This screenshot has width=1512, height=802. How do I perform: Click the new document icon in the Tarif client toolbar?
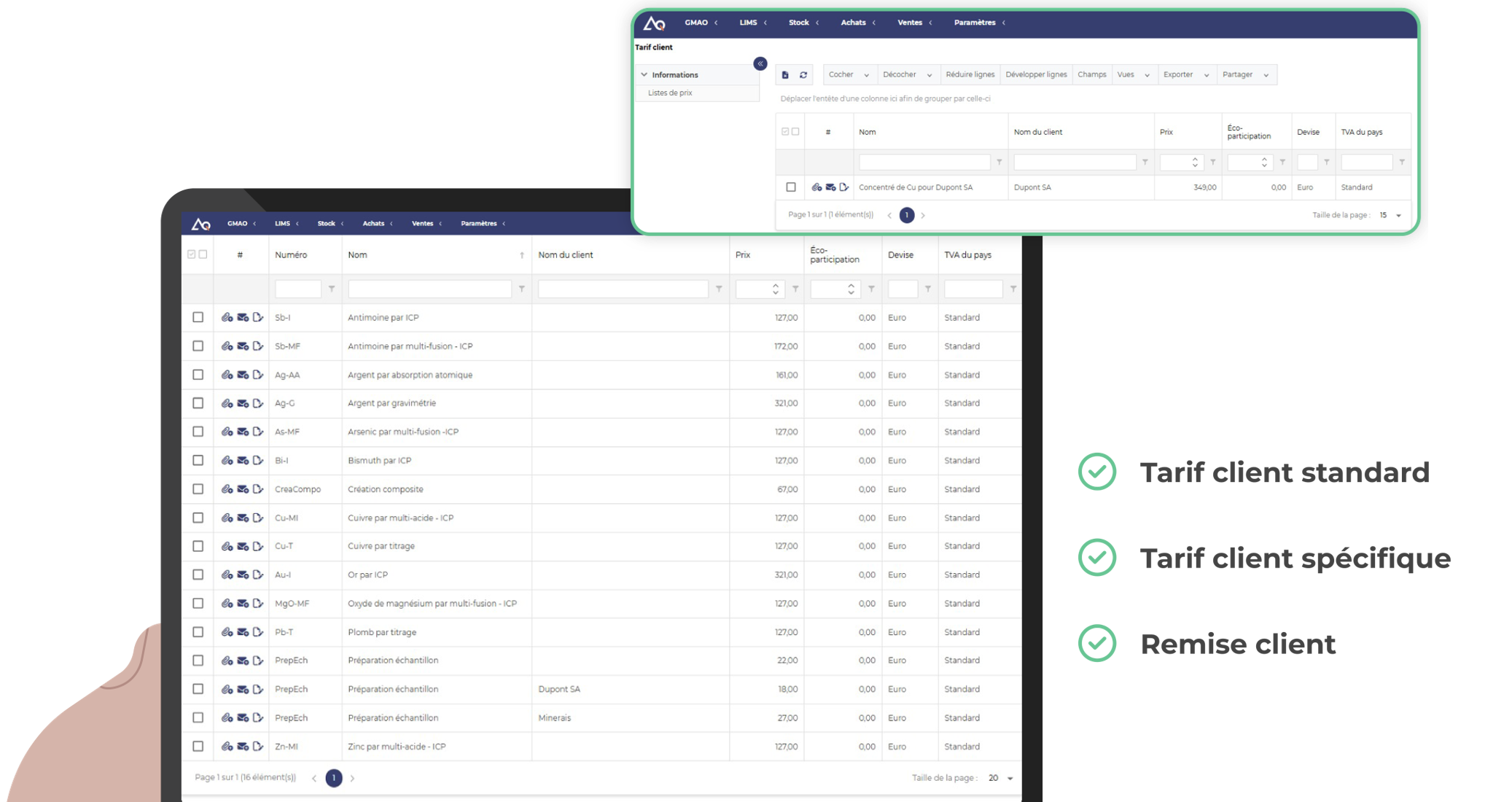pyautogui.click(x=785, y=75)
